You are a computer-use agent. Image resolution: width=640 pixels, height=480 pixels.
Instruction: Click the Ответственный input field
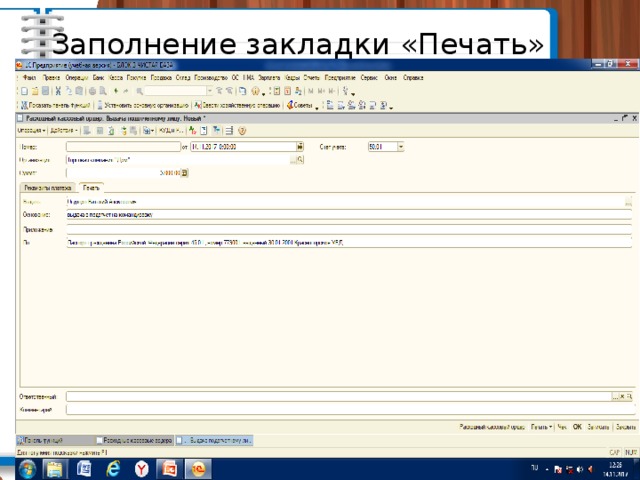click(x=339, y=396)
